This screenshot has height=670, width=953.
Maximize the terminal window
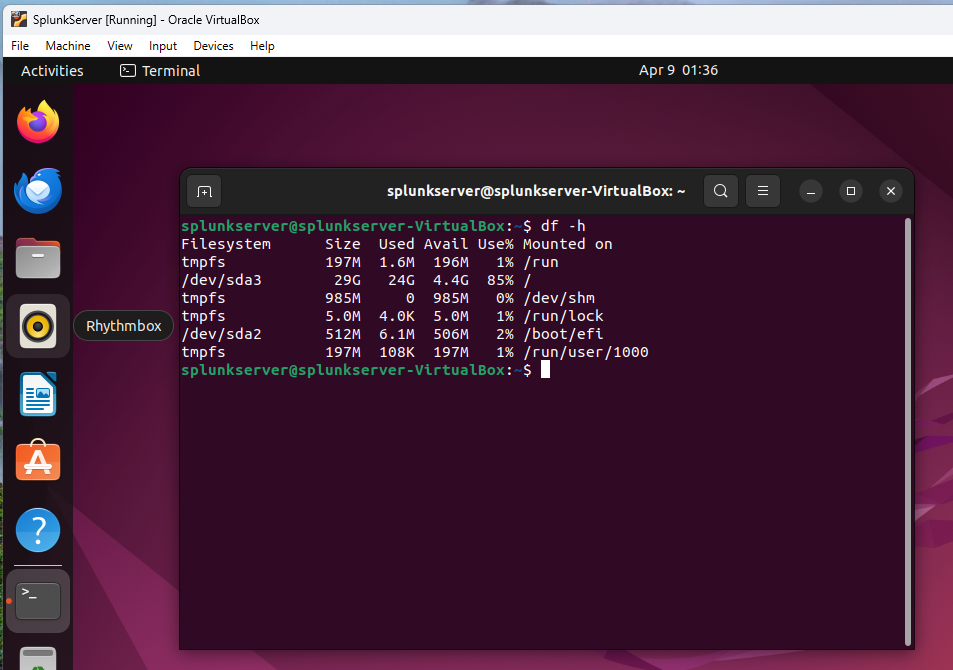coord(851,192)
